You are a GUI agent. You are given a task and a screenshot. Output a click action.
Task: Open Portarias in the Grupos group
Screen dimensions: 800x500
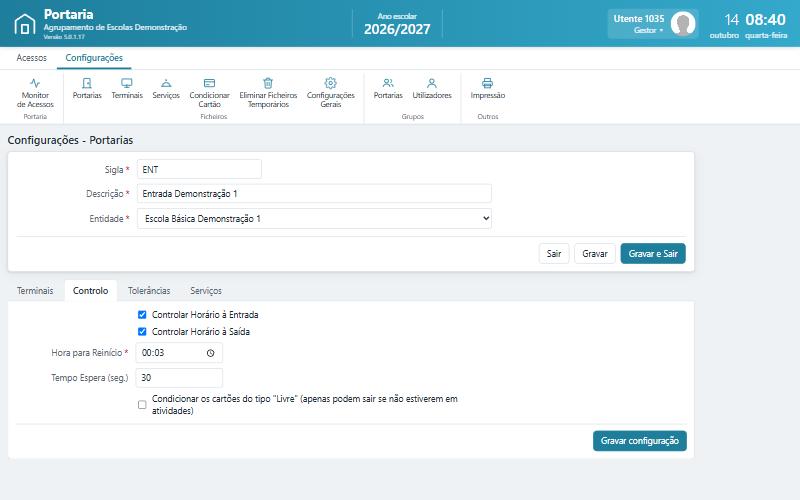click(x=388, y=88)
